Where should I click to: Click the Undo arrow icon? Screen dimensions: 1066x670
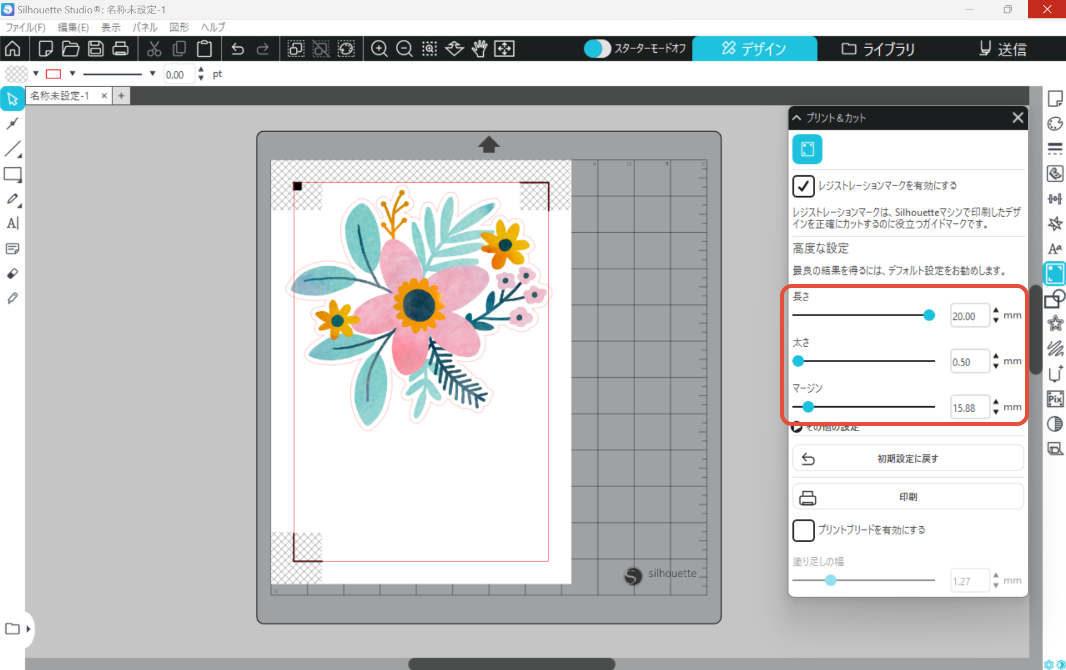pos(237,49)
